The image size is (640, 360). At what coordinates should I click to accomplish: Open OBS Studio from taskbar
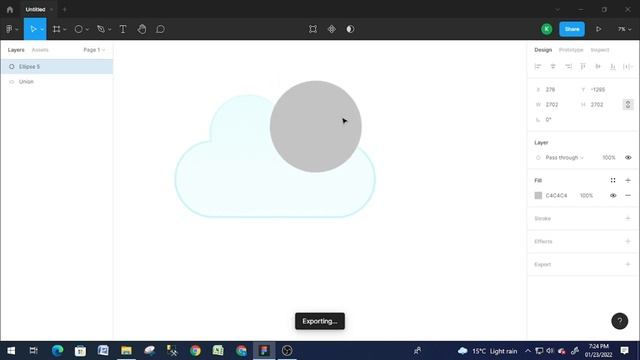coord(287,351)
